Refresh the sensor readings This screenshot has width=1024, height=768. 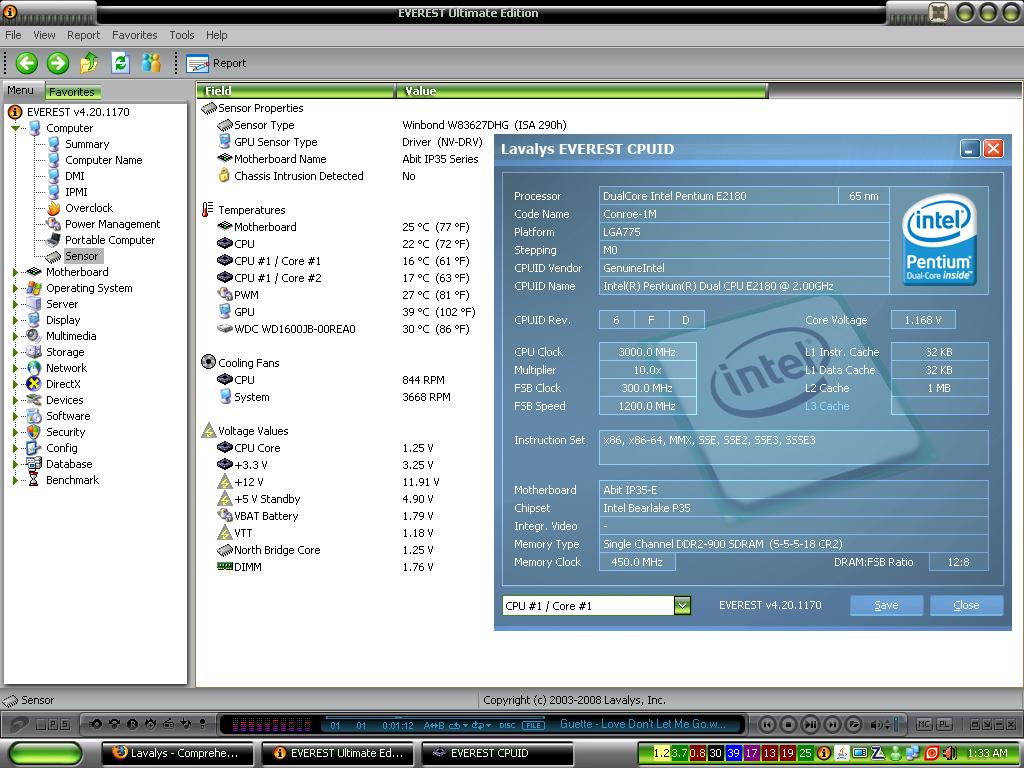120,63
